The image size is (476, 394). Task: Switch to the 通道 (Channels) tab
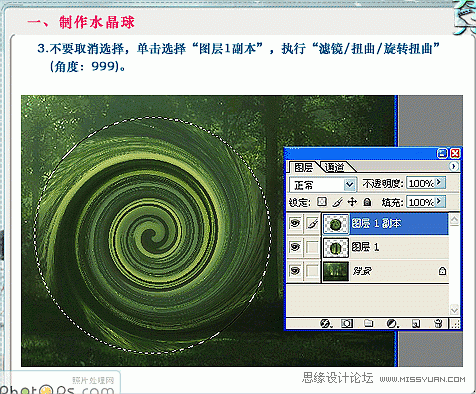coord(334,166)
